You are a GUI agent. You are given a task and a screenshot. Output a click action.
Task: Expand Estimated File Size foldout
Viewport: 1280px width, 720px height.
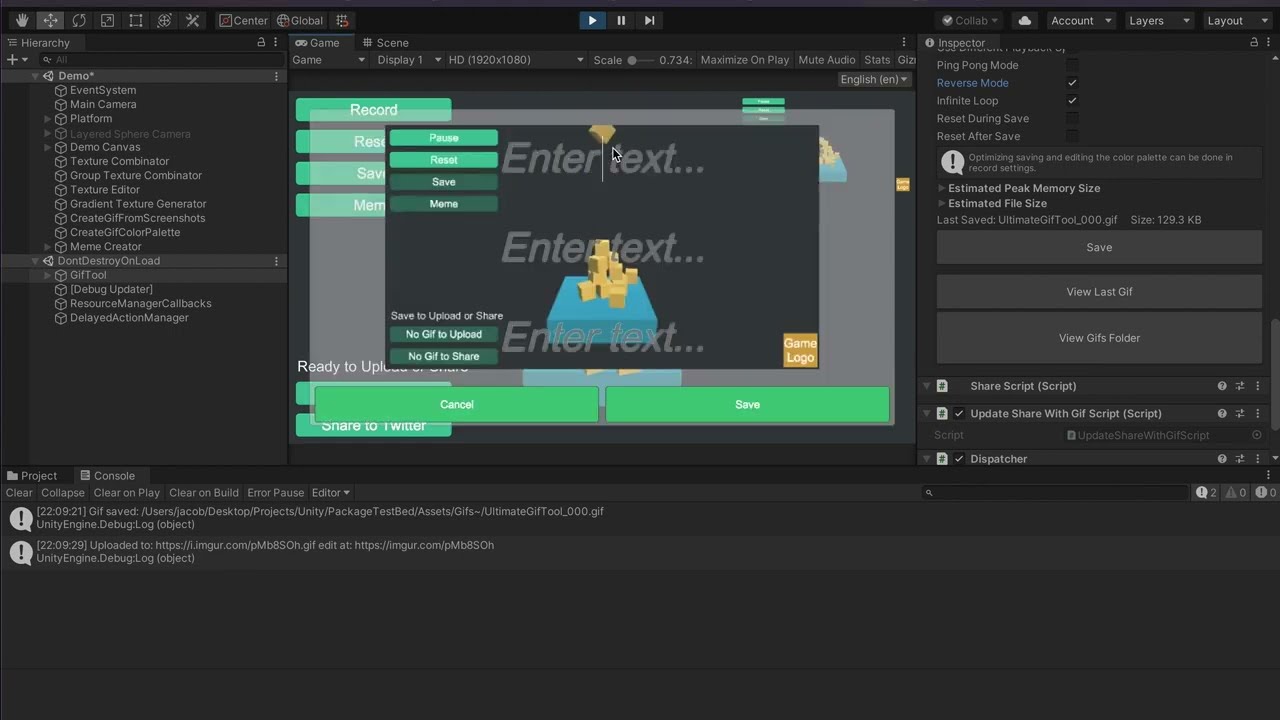[x=942, y=203]
